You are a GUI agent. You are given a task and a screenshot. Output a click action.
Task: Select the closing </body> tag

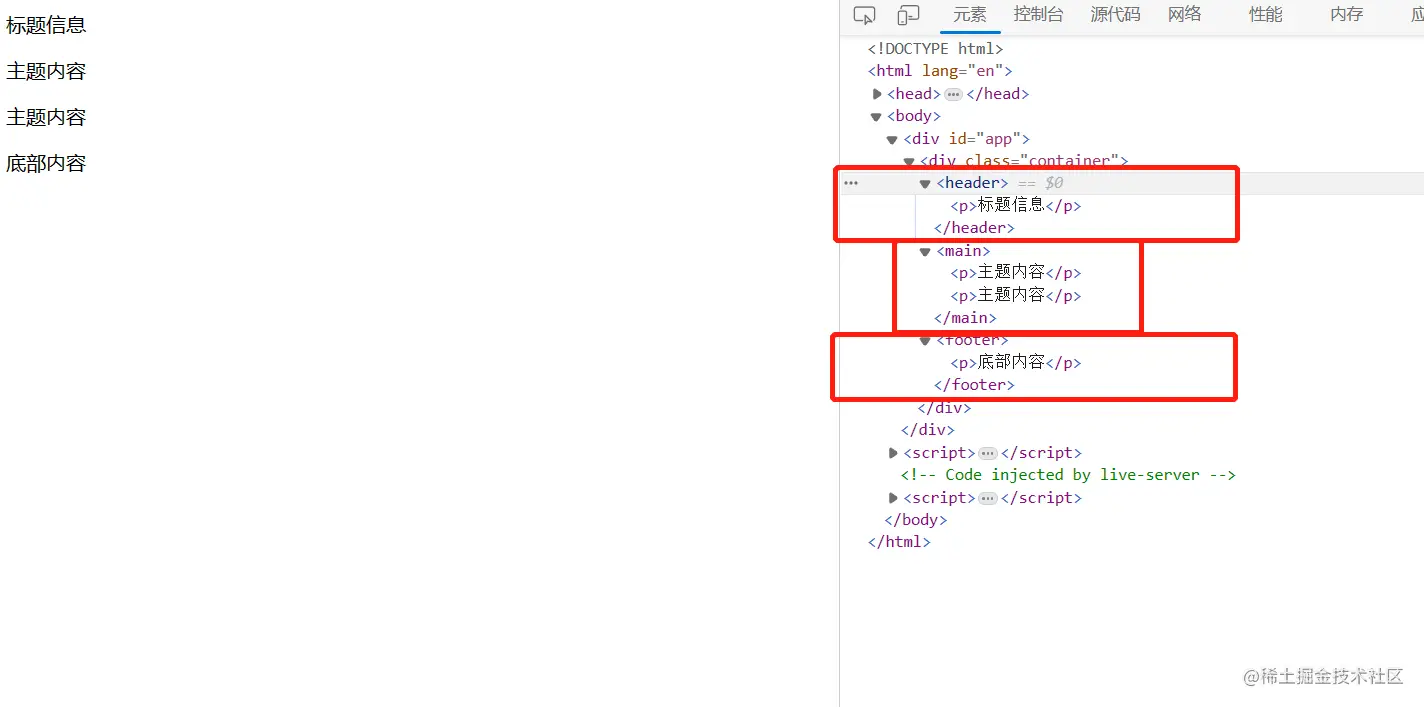(915, 520)
